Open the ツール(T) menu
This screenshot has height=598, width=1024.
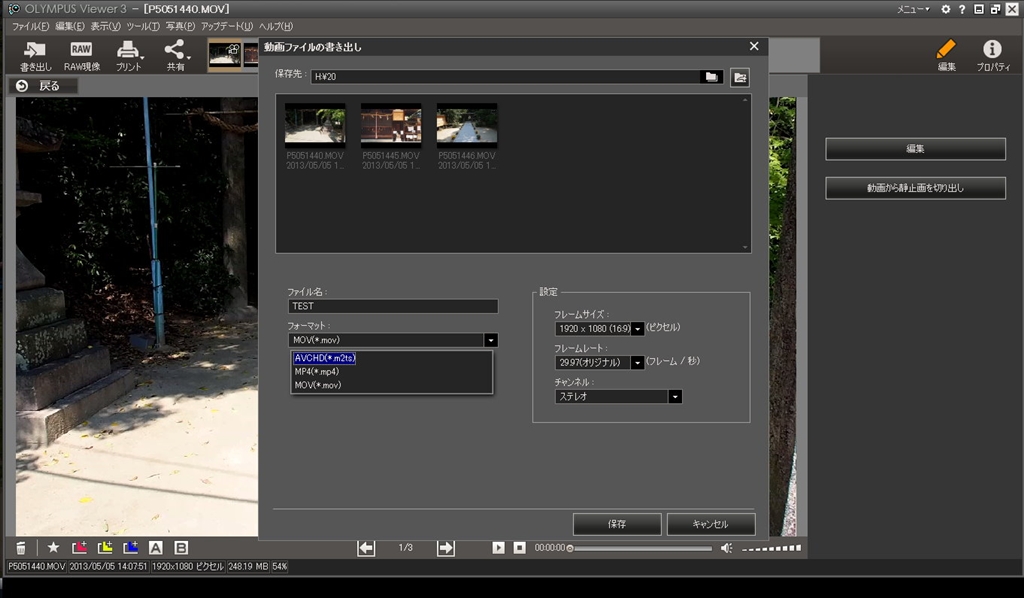coord(143,26)
